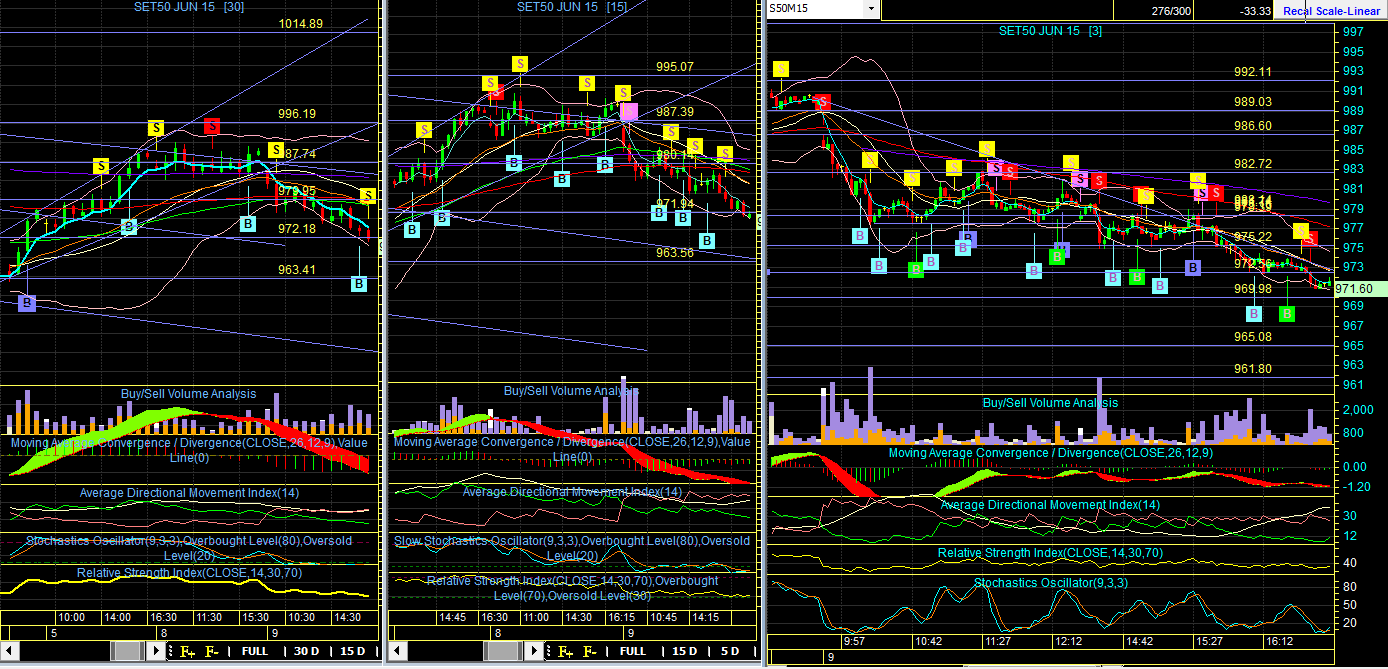Click the 961.80 level label
Screen dimensions: 1388x669
point(1253,369)
